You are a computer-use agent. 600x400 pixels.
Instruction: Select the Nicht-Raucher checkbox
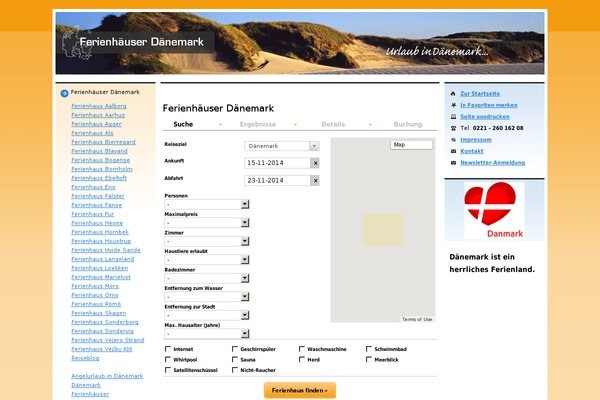pyautogui.click(x=235, y=370)
